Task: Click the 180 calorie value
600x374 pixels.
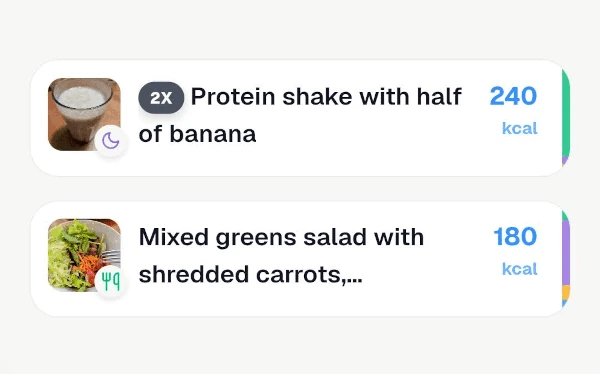Action: click(x=515, y=237)
